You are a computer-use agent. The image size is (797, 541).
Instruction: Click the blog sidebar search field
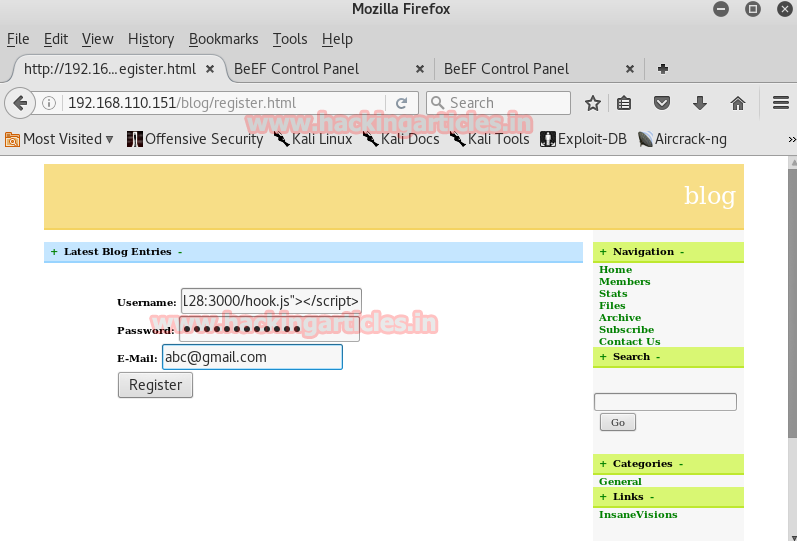[x=665, y=402]
